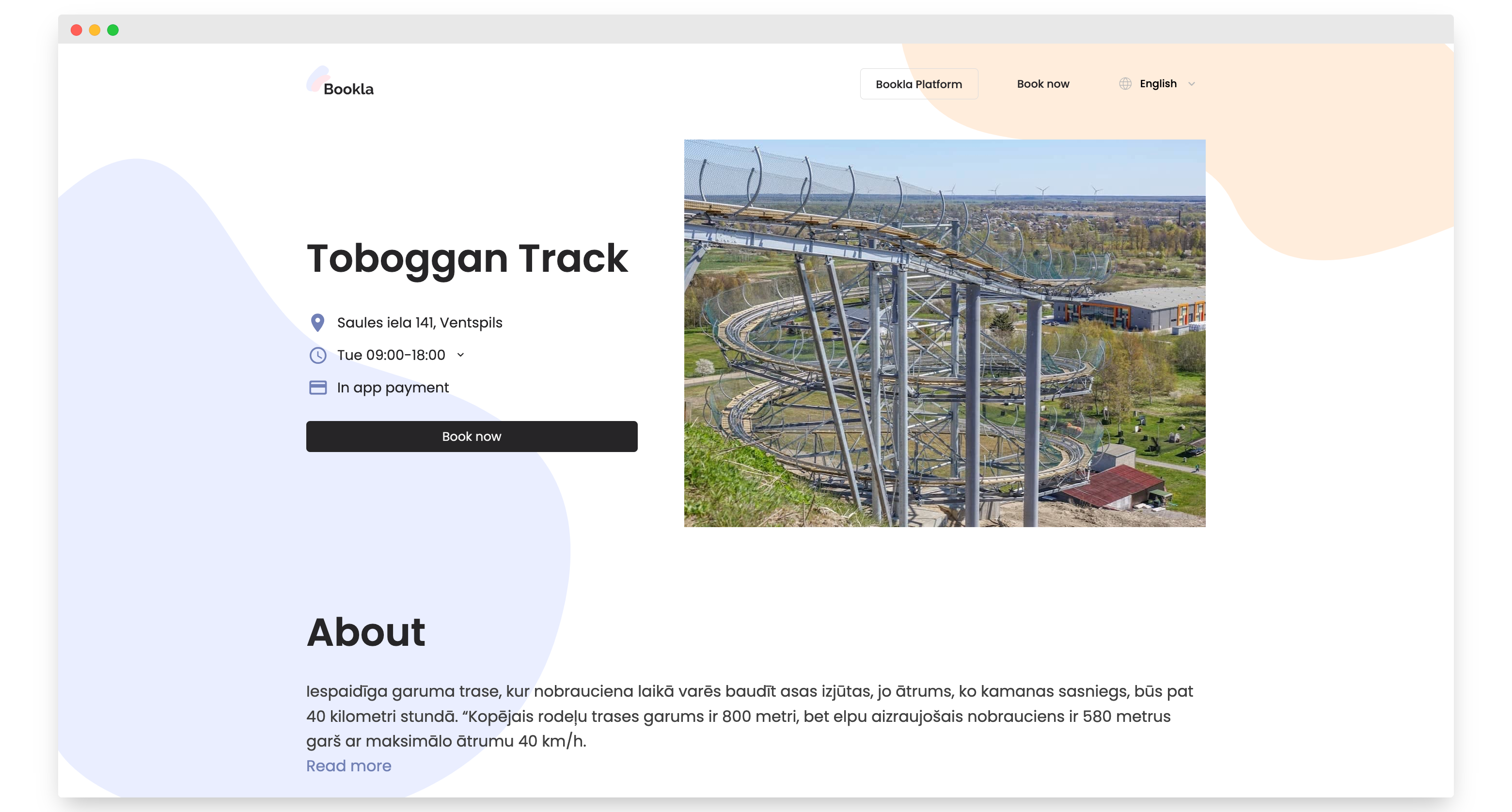Click the Tue 09:00-18:00 hours text
This screenshot has height=812, width=1512.
click(391, 355)
